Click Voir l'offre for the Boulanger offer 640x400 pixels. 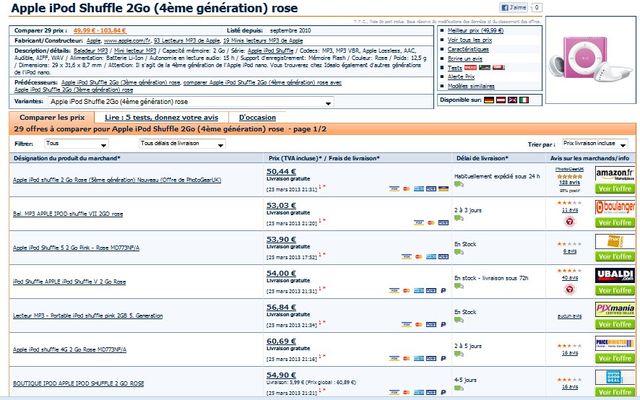tap(615, 222)
